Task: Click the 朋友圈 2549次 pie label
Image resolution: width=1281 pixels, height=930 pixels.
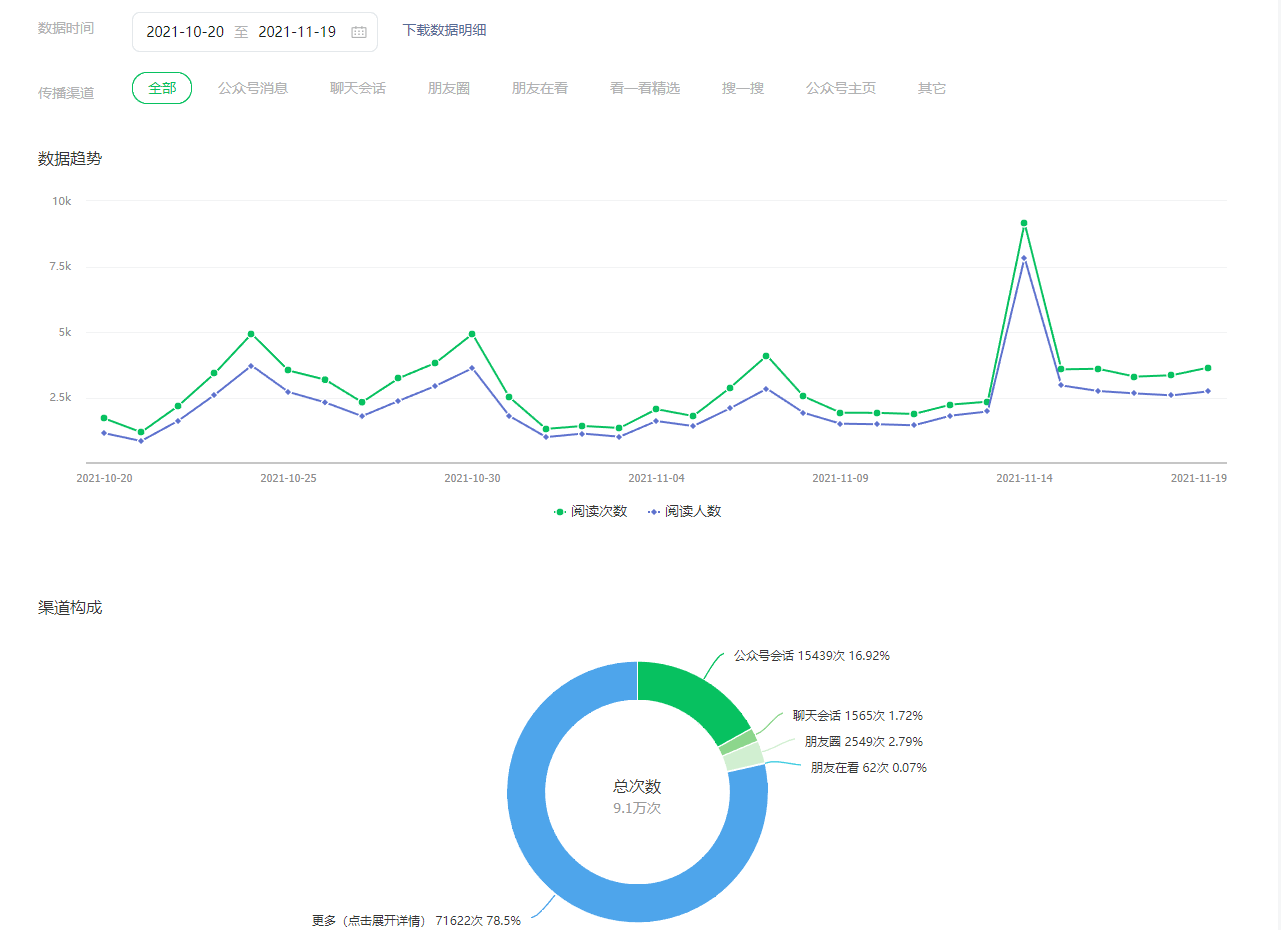Action: point(863,742)
